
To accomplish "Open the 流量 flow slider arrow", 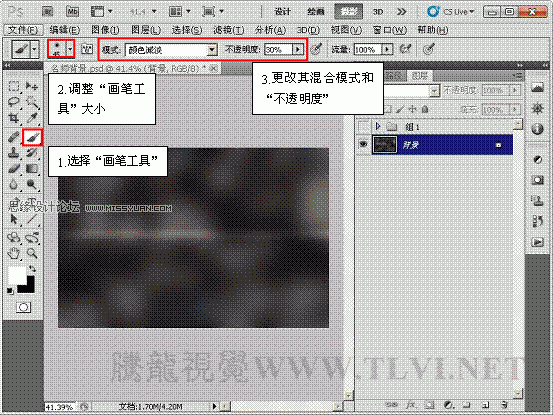I will point(387,49).
